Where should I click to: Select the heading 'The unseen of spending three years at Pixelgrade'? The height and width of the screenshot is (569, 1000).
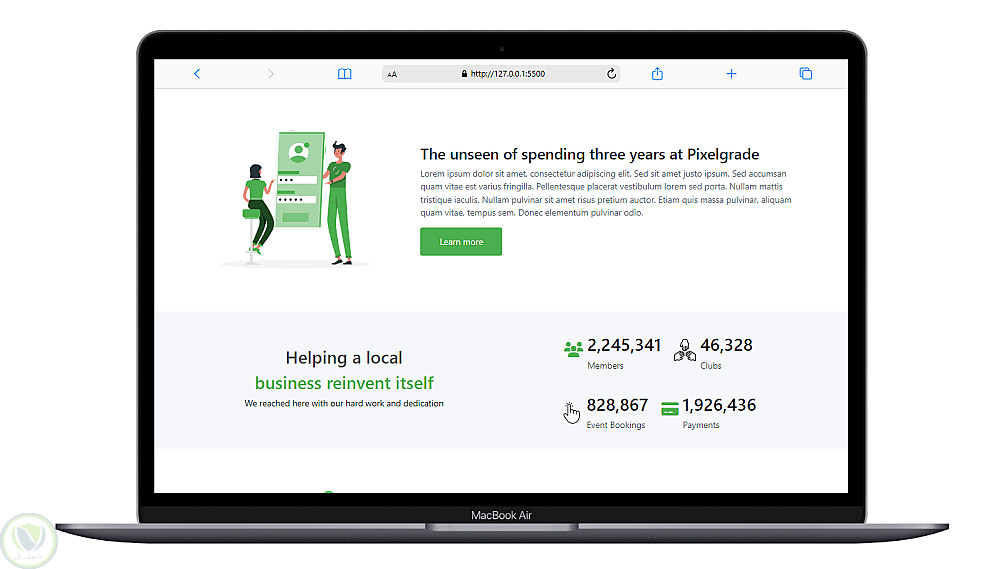pyautogui.click(x=589, y=154)
